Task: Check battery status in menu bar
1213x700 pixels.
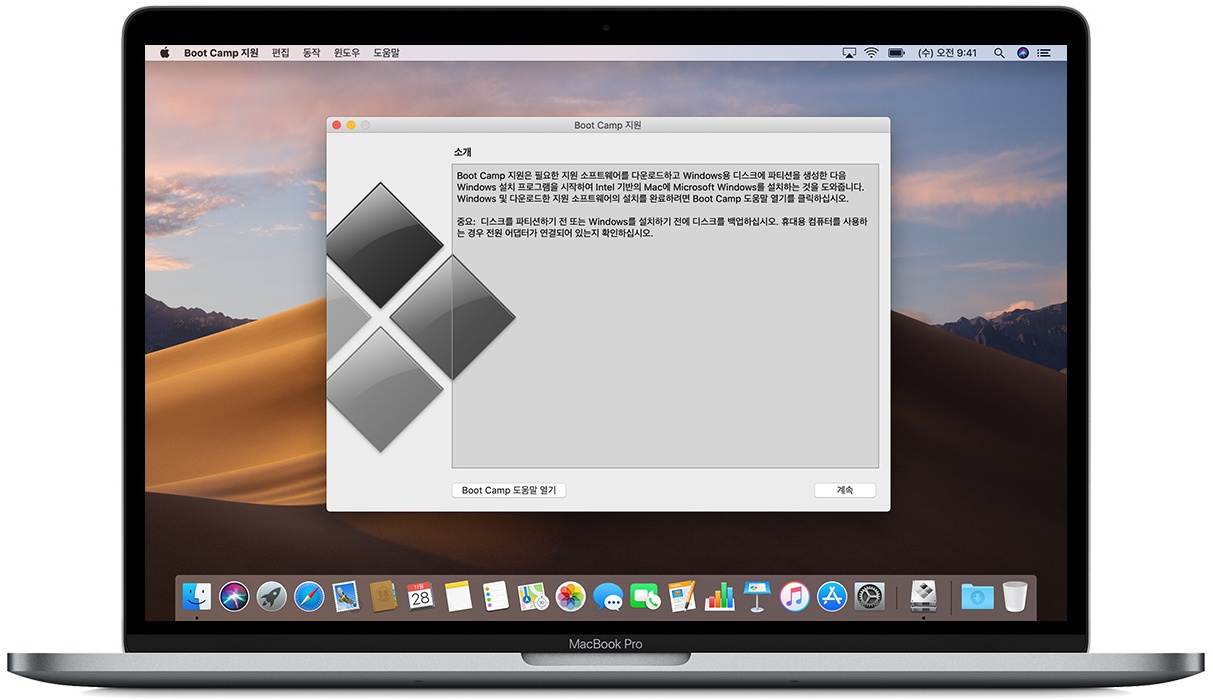Action: pos(897,53)
